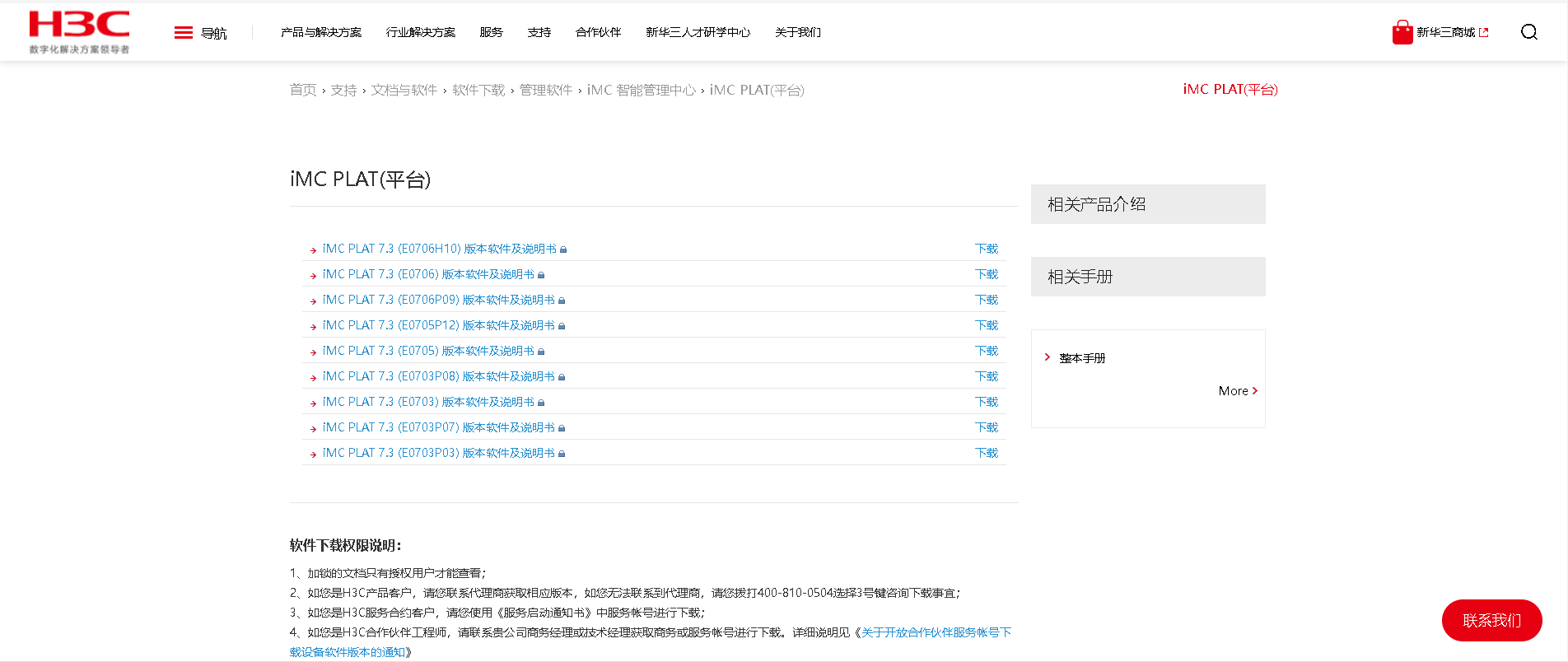The width and height of the screenshot is (1568, 662).
Task: Click the lock icon beside E0703P03 entry
Action: (562, 454)
